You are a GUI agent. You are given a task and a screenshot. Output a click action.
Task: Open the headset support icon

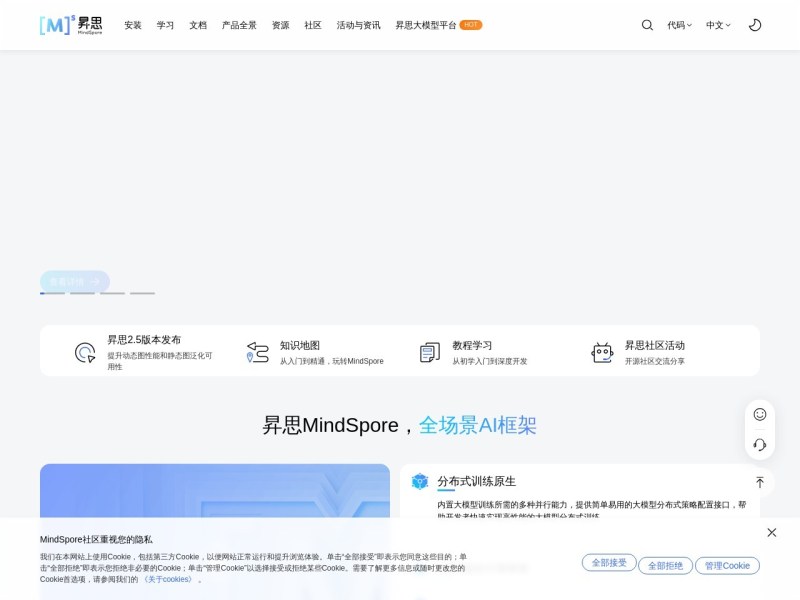coord(760,444)
